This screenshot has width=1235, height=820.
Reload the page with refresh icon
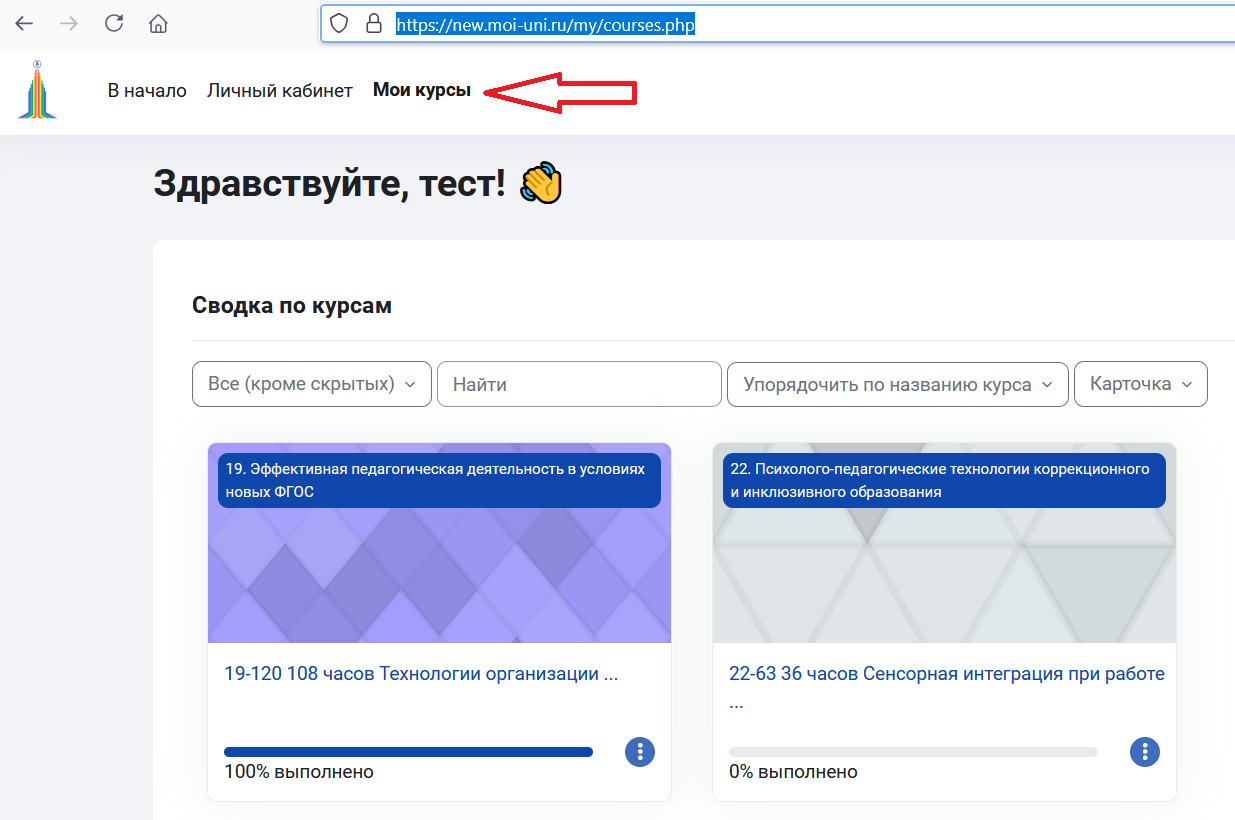[x=114, y=24]
